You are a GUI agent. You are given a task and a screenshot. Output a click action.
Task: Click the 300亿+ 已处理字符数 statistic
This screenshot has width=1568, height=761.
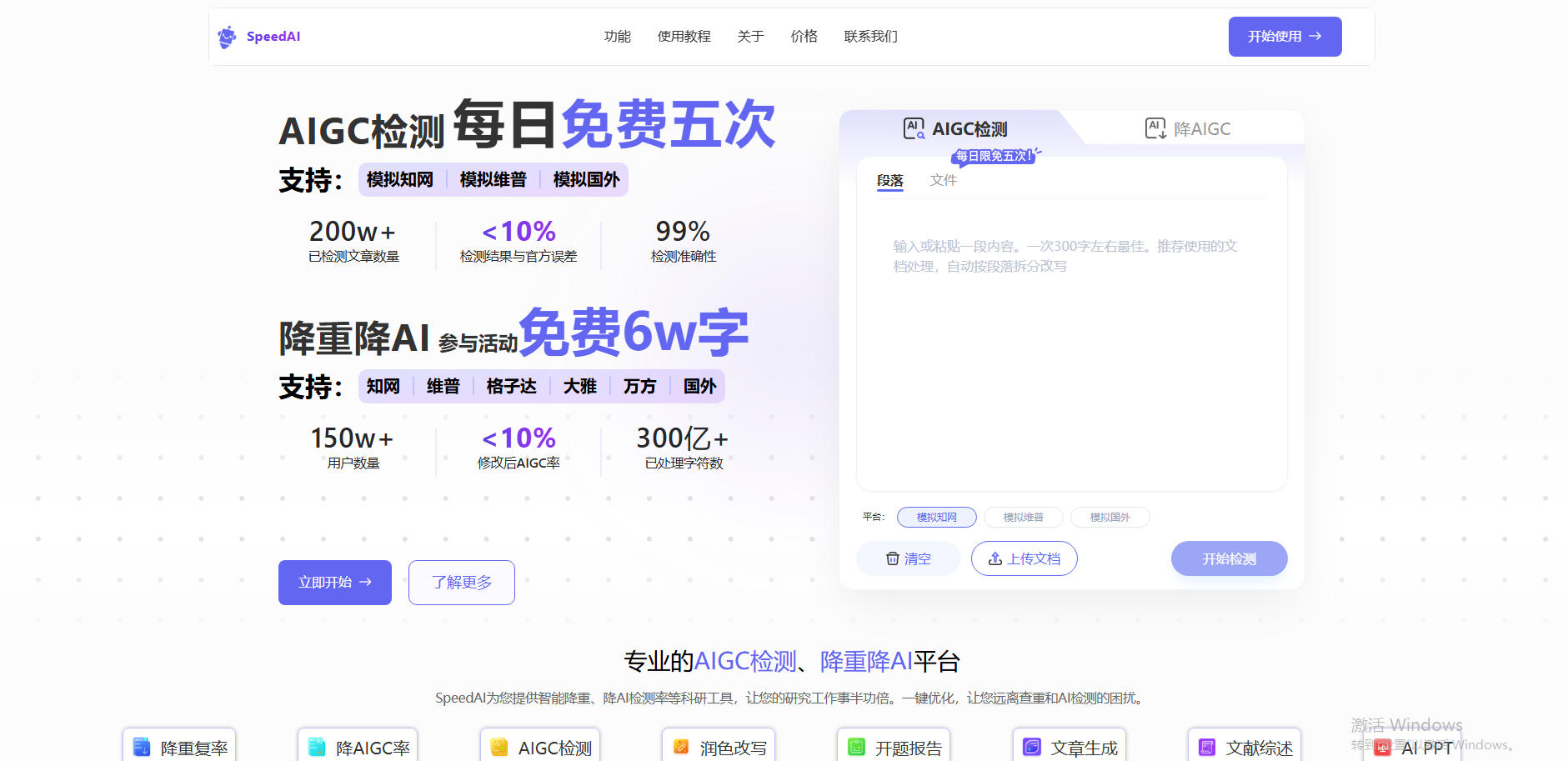684,448
